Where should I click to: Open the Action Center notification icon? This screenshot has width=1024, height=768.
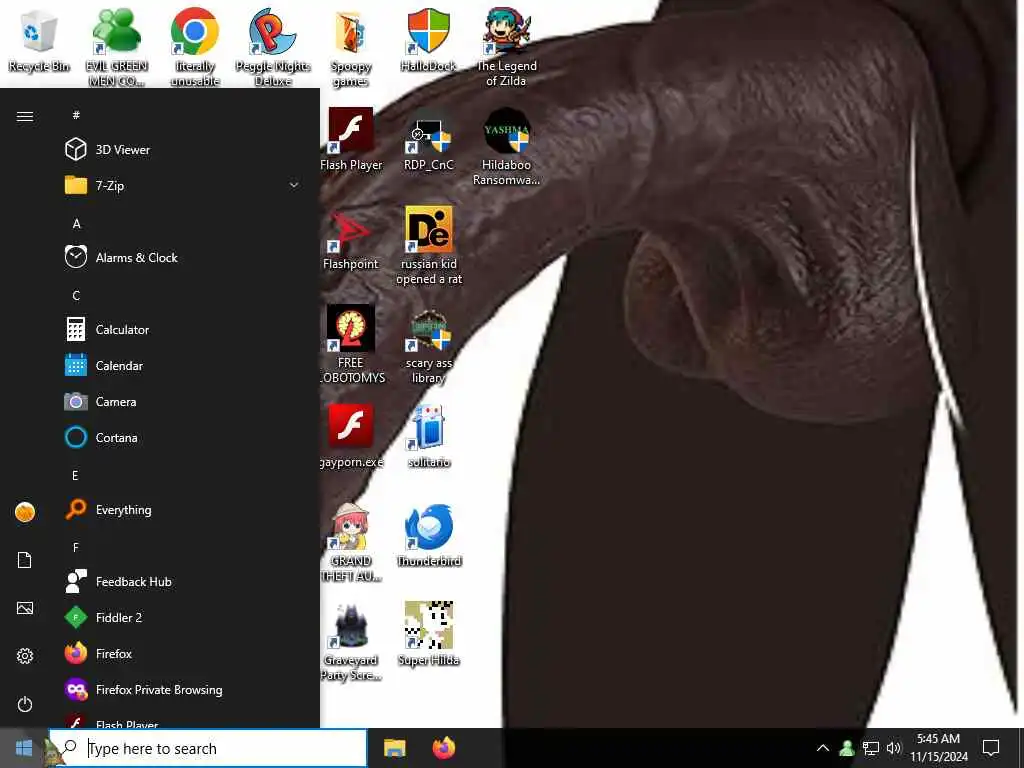(991, 748)
